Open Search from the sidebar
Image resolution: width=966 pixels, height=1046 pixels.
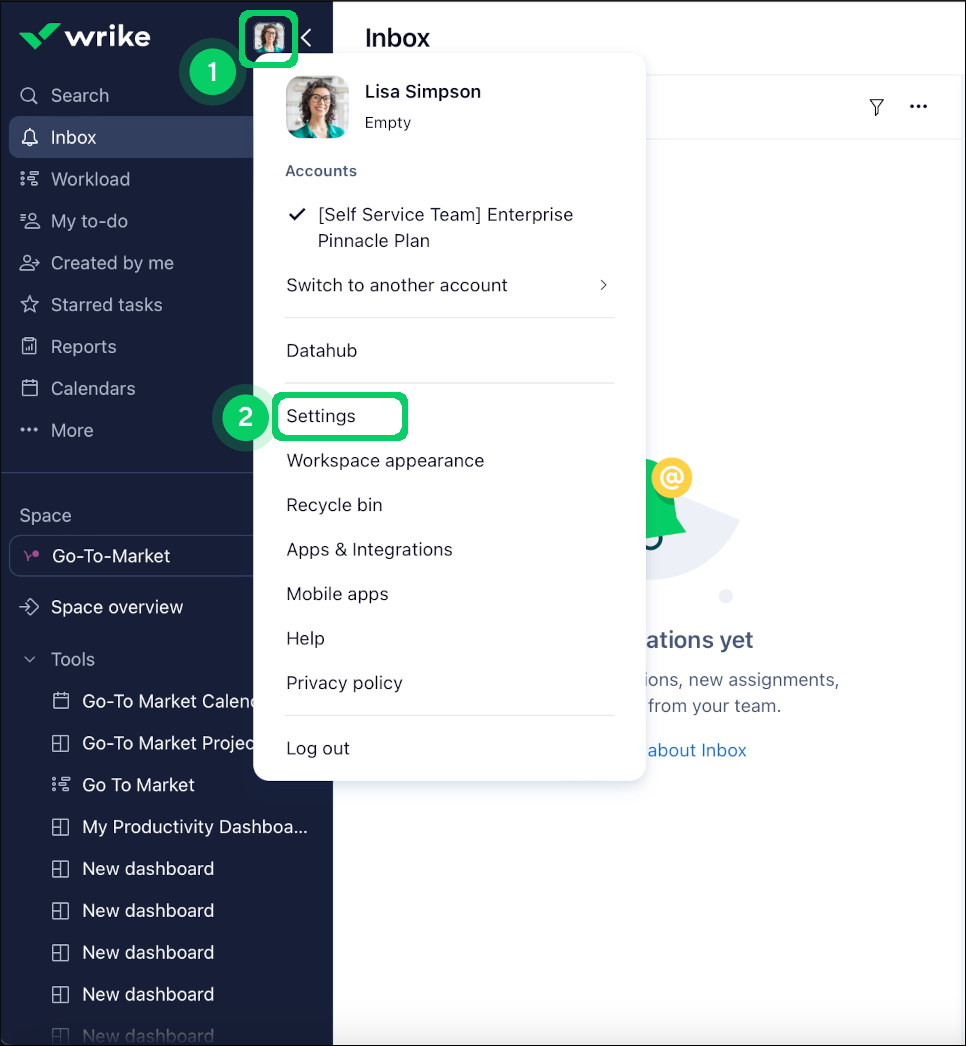click(x=80, y=95)
